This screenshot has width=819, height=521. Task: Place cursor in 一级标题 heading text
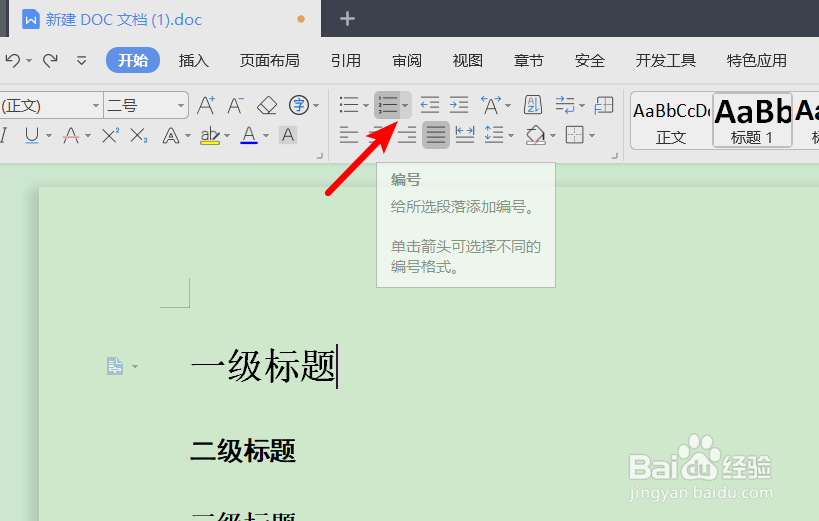coord(263,366)
